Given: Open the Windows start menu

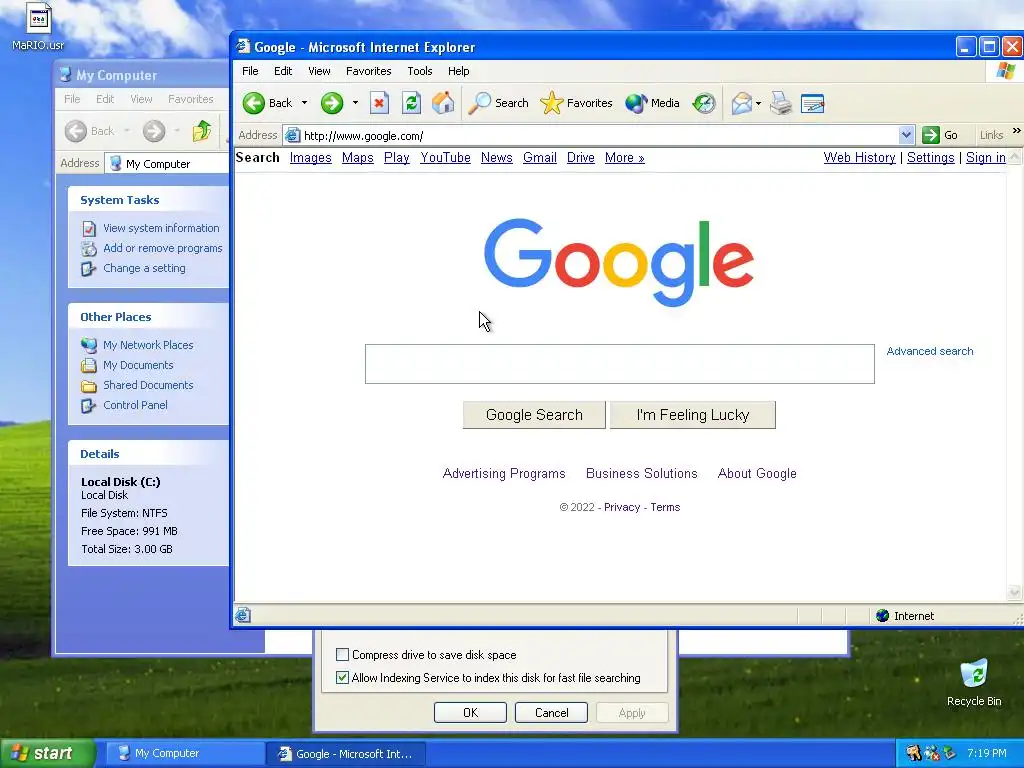Looking at the screenshot, I should coord(48,753).
